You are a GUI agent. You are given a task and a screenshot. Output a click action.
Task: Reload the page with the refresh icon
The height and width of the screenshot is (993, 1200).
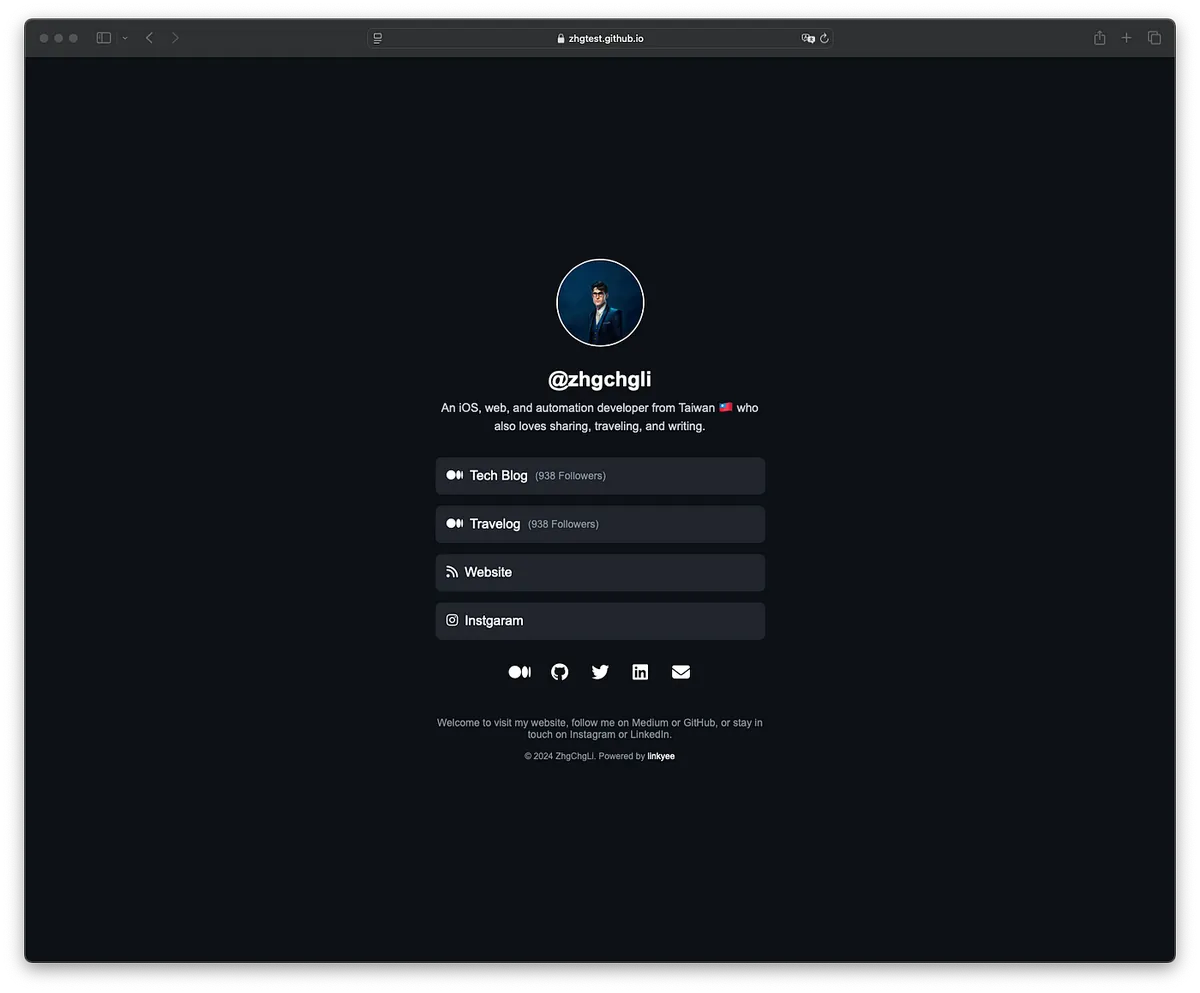coord(824,38)
